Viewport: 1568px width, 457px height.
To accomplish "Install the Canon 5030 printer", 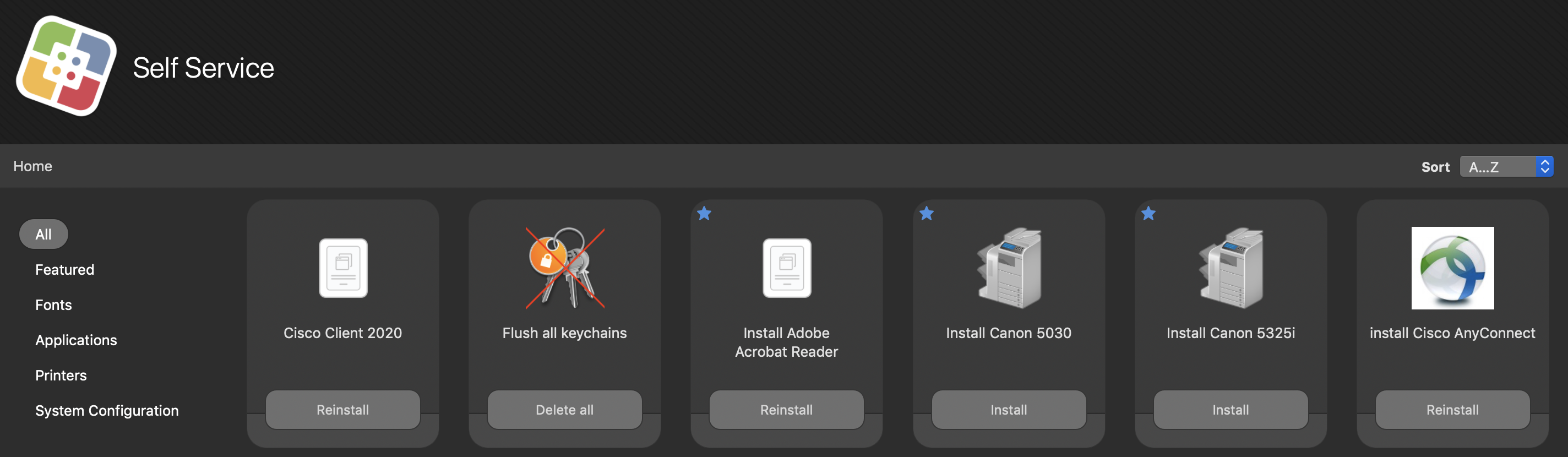I will (x=1009, y=410).
